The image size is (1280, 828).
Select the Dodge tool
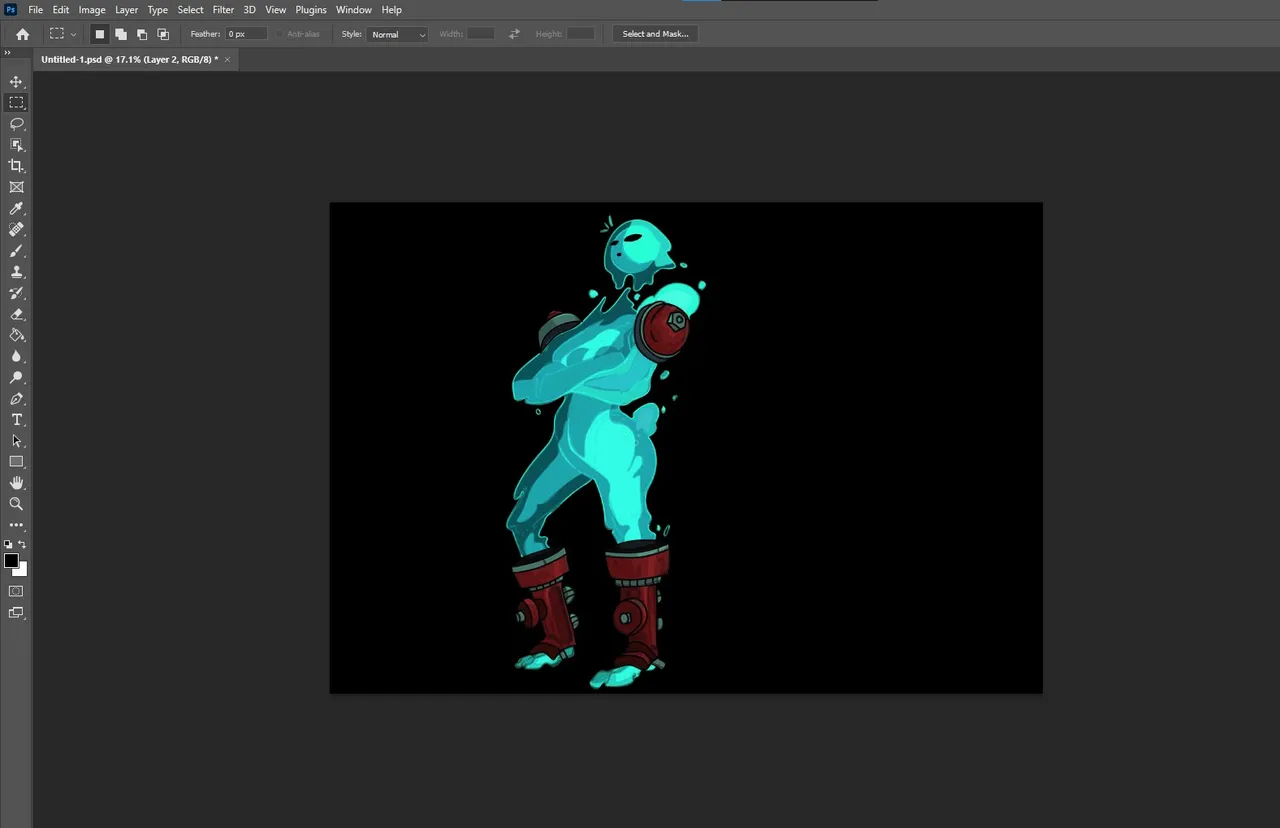pyautogui.click(x=16, y=378)
